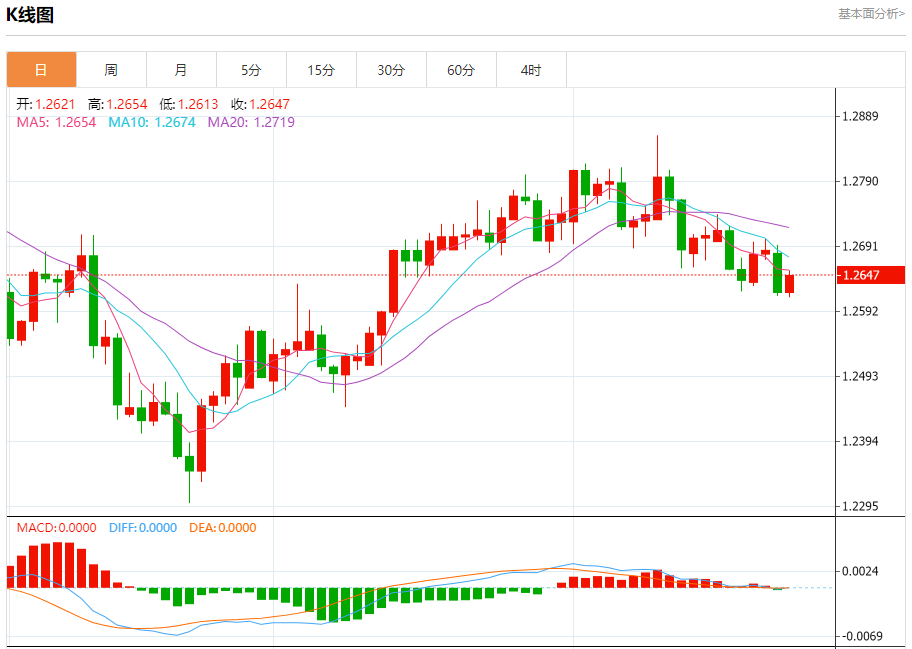Click the DIFF: 0.0000 indicator label

click(x=143, y=527)
